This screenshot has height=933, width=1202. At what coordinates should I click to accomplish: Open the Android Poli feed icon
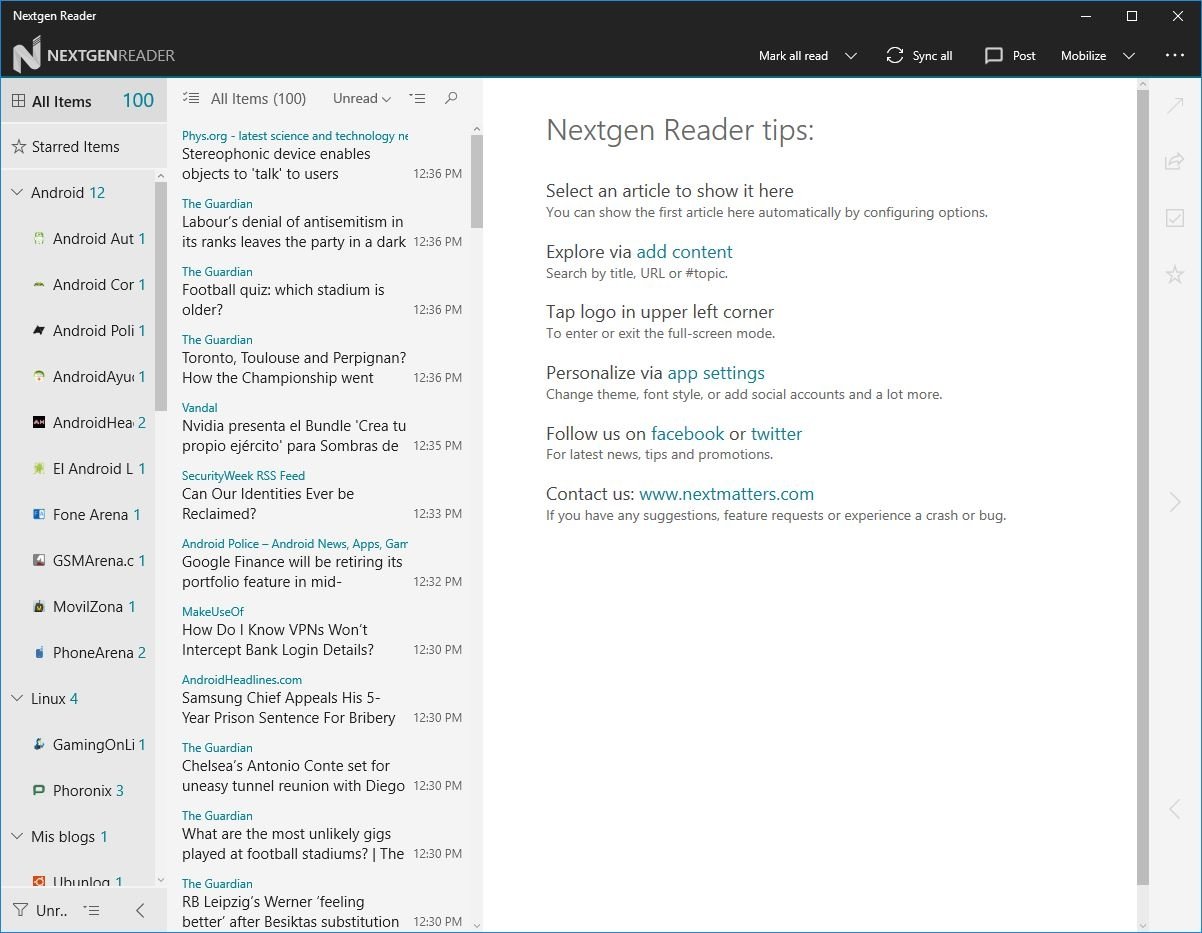point(39,331)
